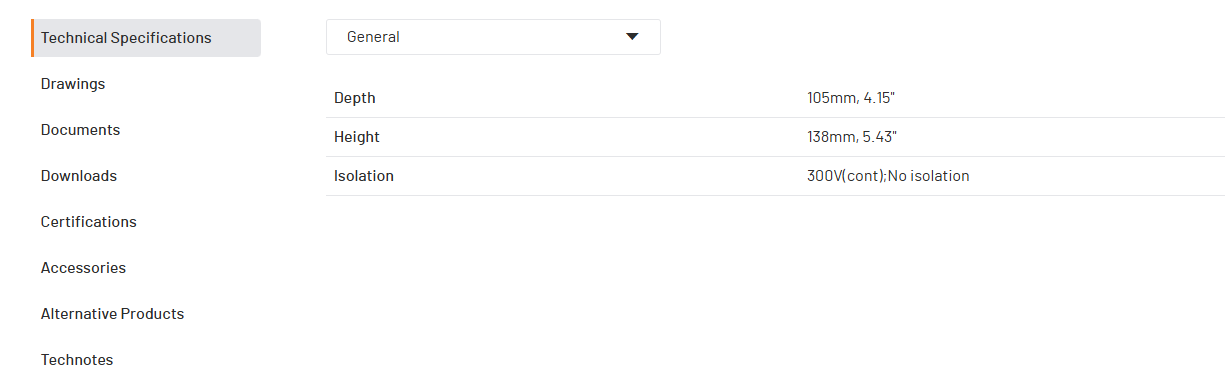The height and width of the screenshot is (388, 1225).
Task: Show Alternative Products
Action: [112, 314]
